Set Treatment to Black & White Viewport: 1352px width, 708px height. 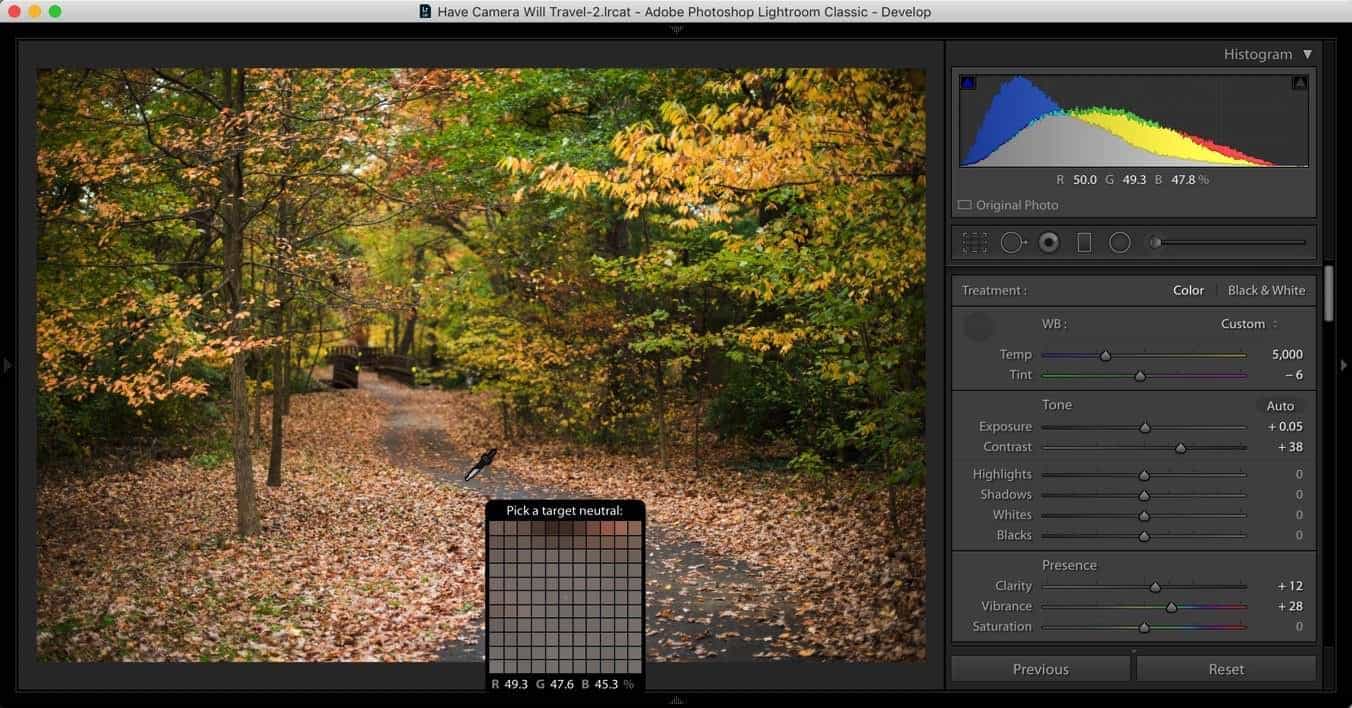pos(1266,290)
